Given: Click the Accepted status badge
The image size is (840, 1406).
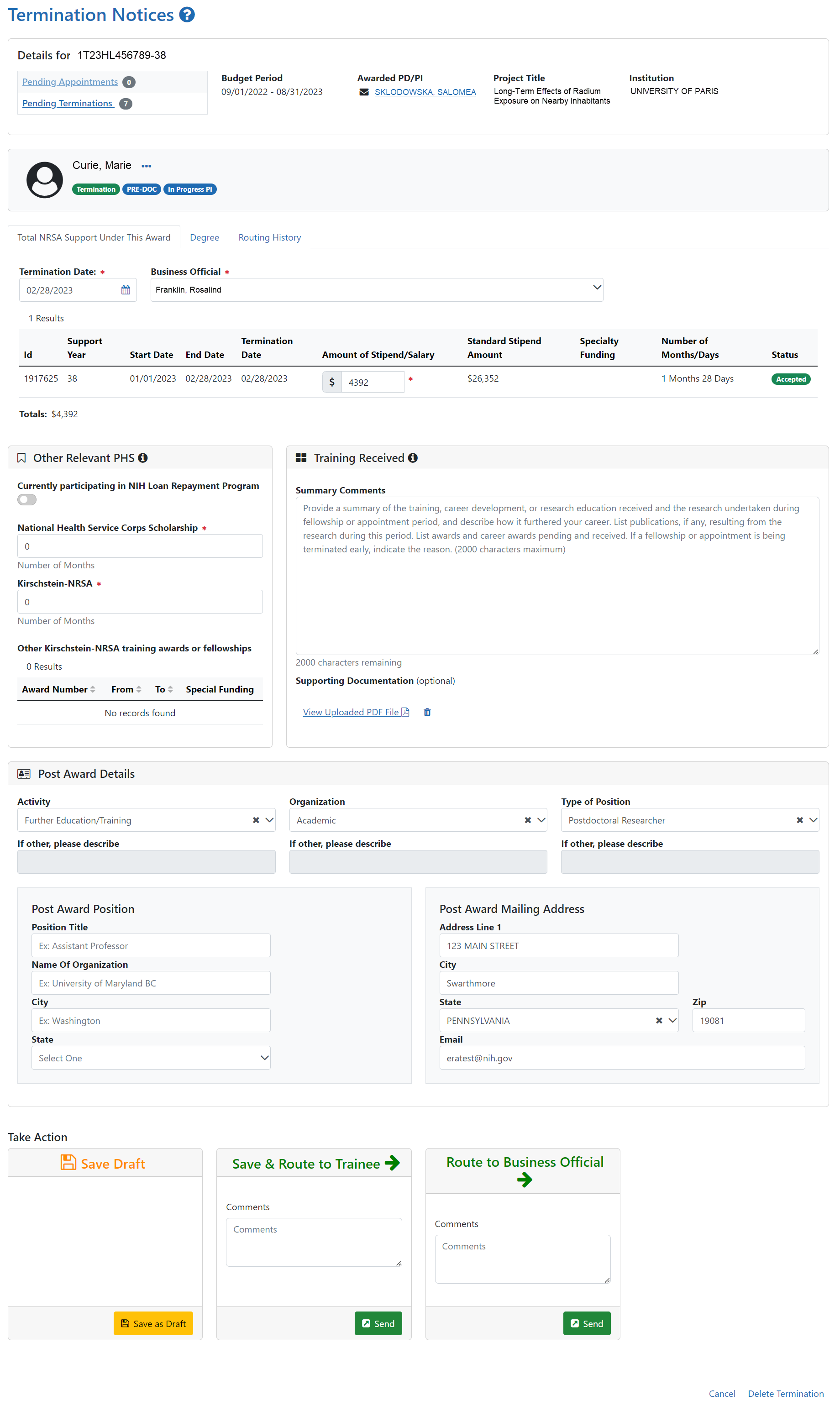Looking at the screenshot, I should (791, 379).
